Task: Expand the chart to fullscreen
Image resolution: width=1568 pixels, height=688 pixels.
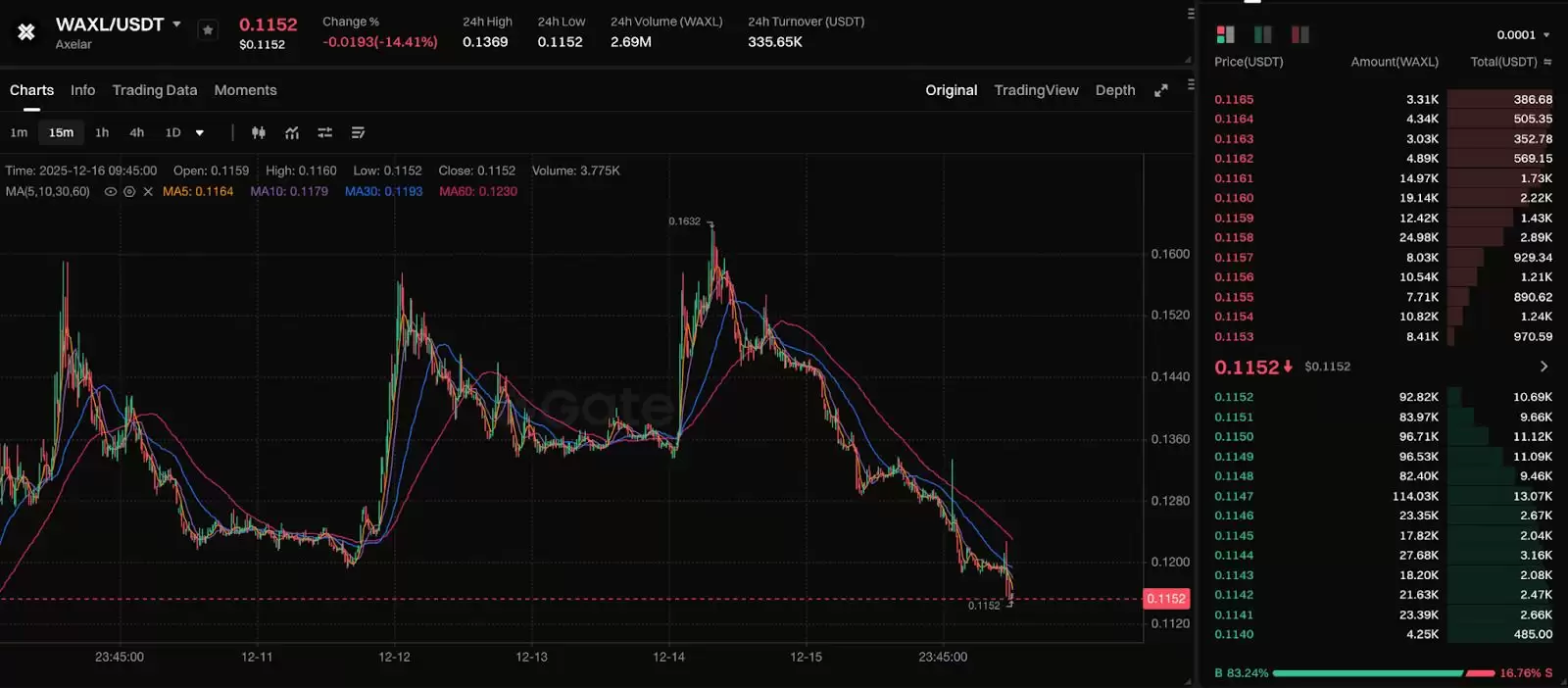Action: [1161, 90]
